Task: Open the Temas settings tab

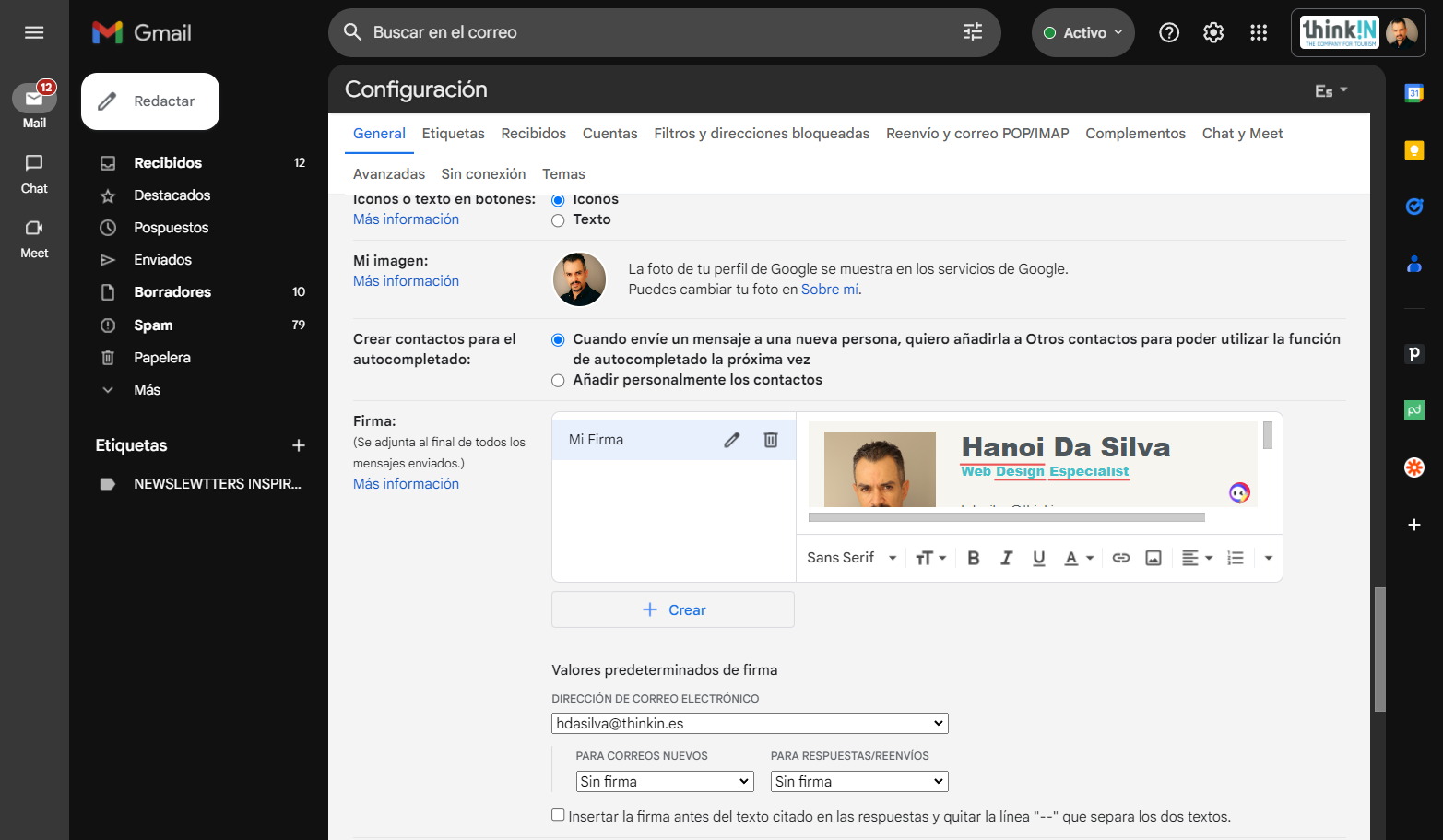Action: click(x=563, y=174)
